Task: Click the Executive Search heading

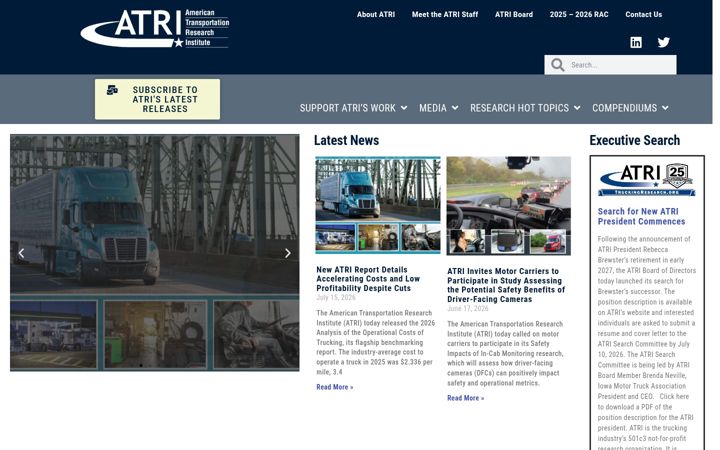Action: (x=635, y=140)
